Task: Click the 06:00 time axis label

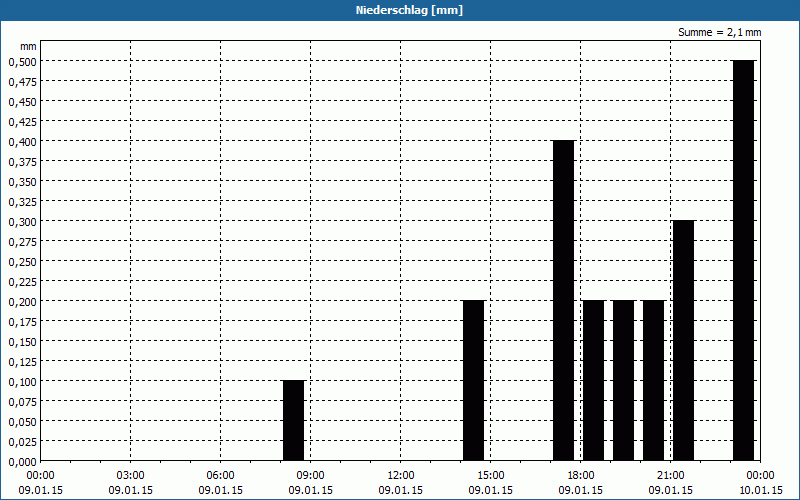Action: click(x=220, y=476)
